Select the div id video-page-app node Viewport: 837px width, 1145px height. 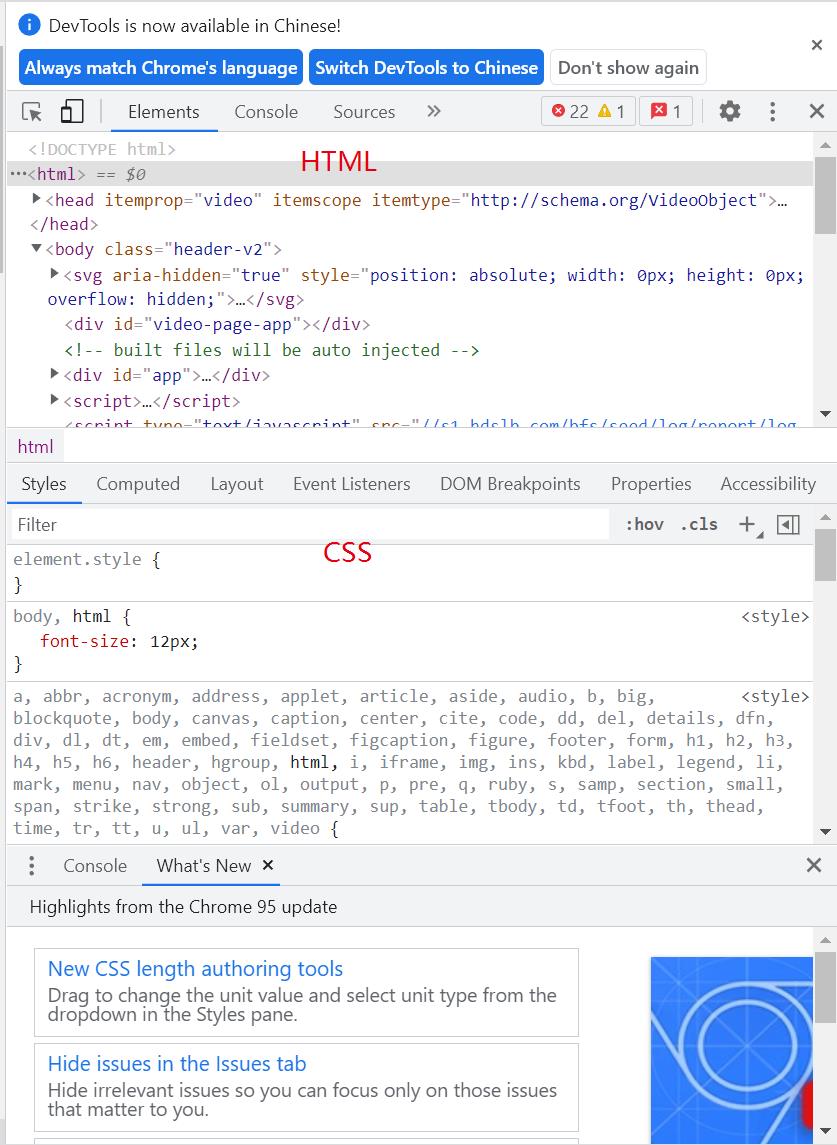(217, 324)
